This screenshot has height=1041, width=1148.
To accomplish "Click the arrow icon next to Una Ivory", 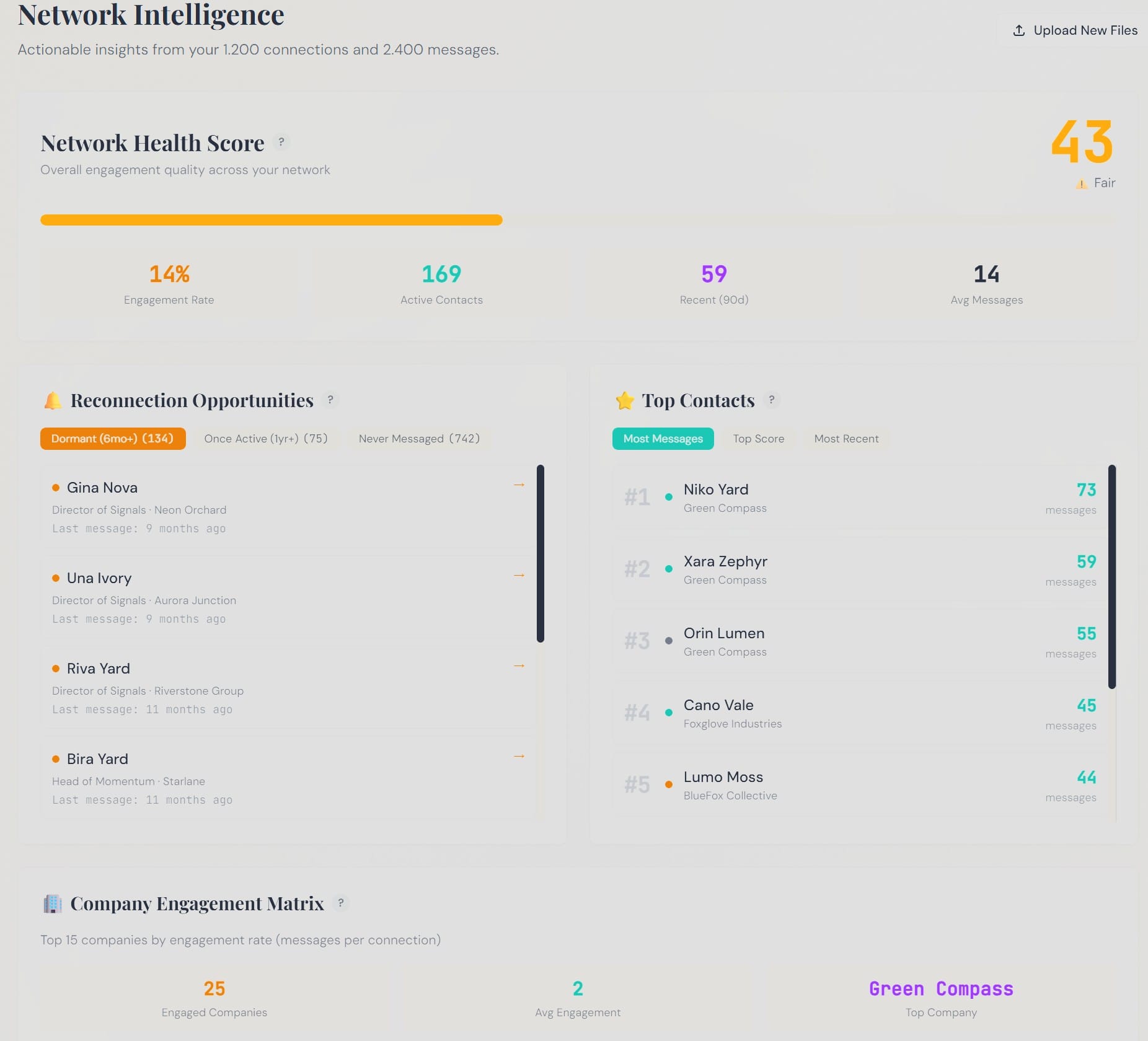I will (519, 575).
